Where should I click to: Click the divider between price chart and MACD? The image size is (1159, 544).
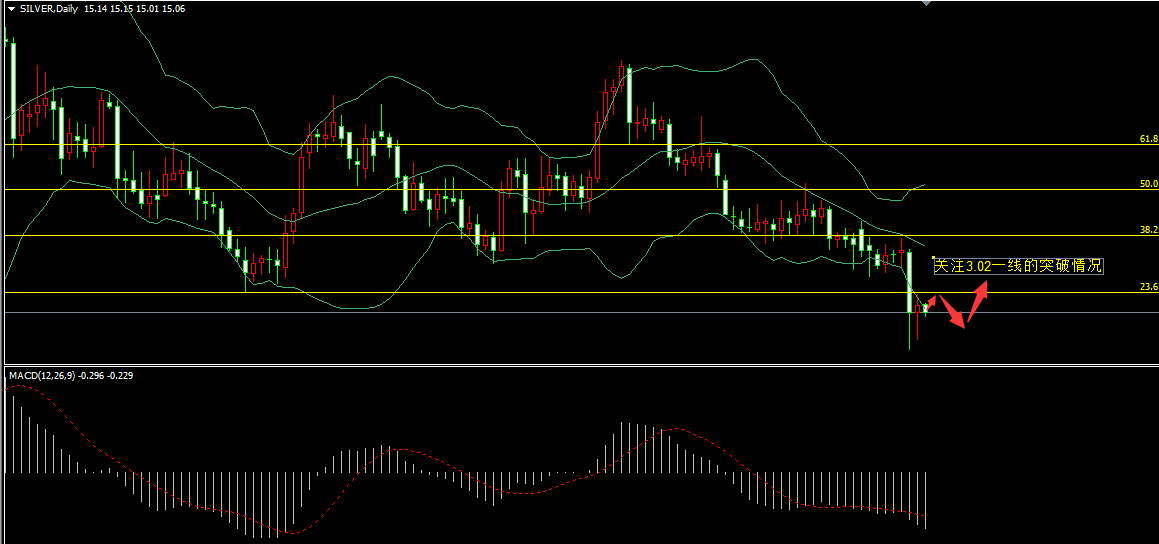[580, 366]
